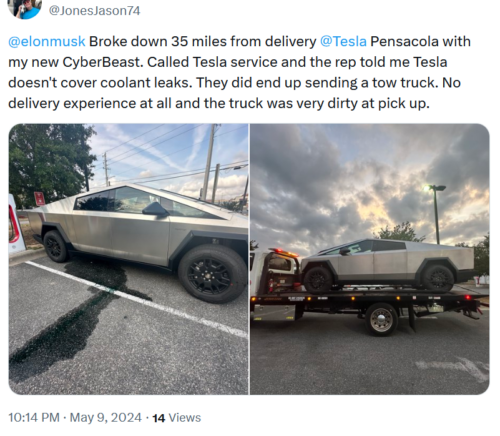Enlarge the left Cybertruck coolant leak photo
The height and width of the screenshot is (436, 500).
click(x=128, y=259)
